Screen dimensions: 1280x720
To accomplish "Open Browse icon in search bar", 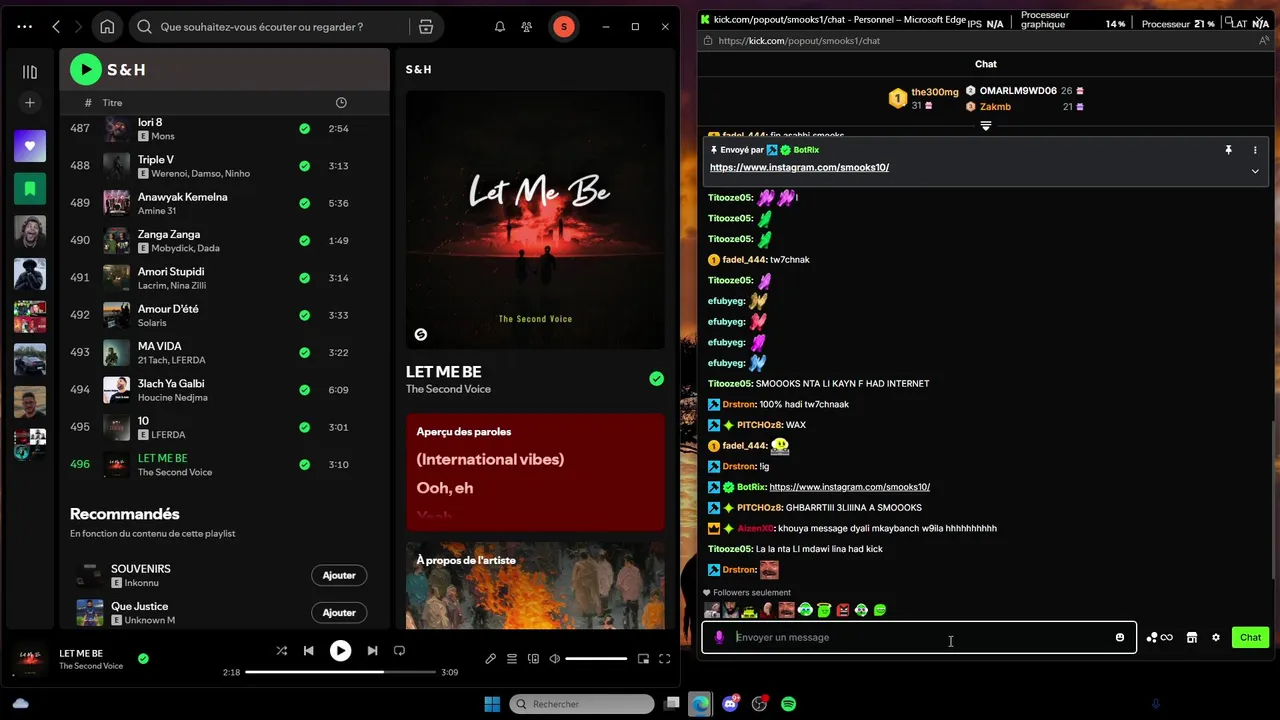I will coord(426,27).
